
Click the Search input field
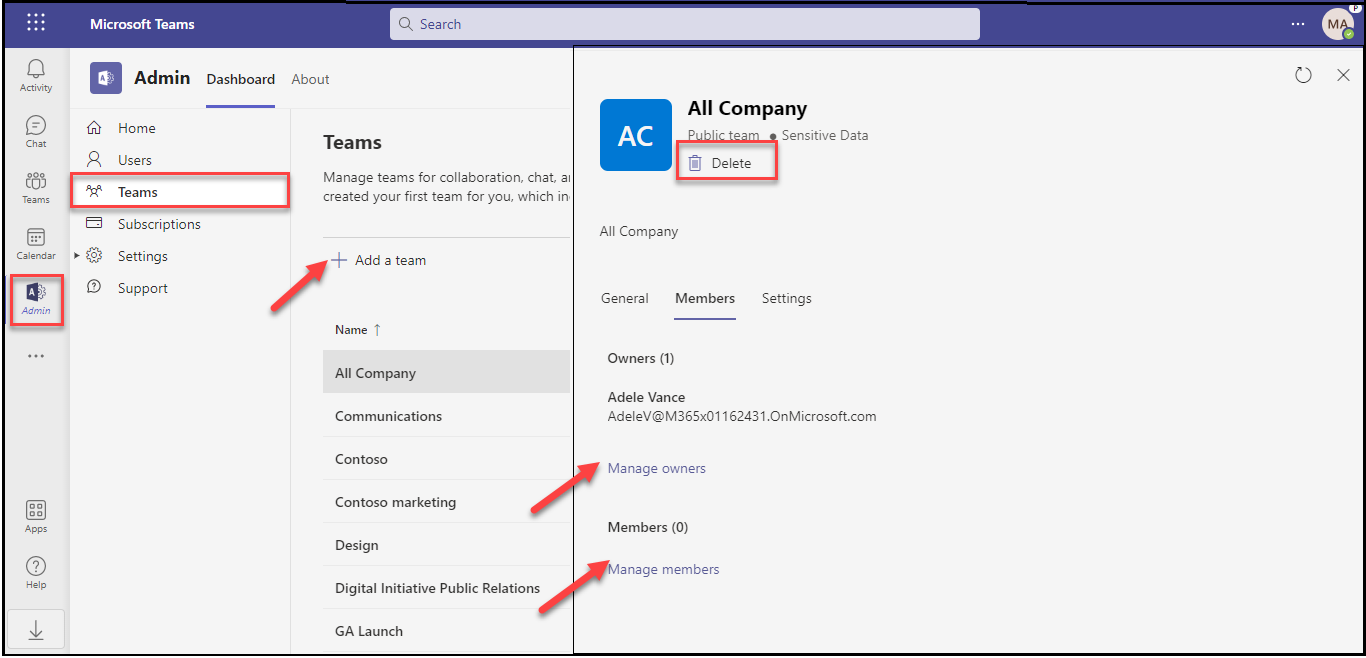point(684,24)
